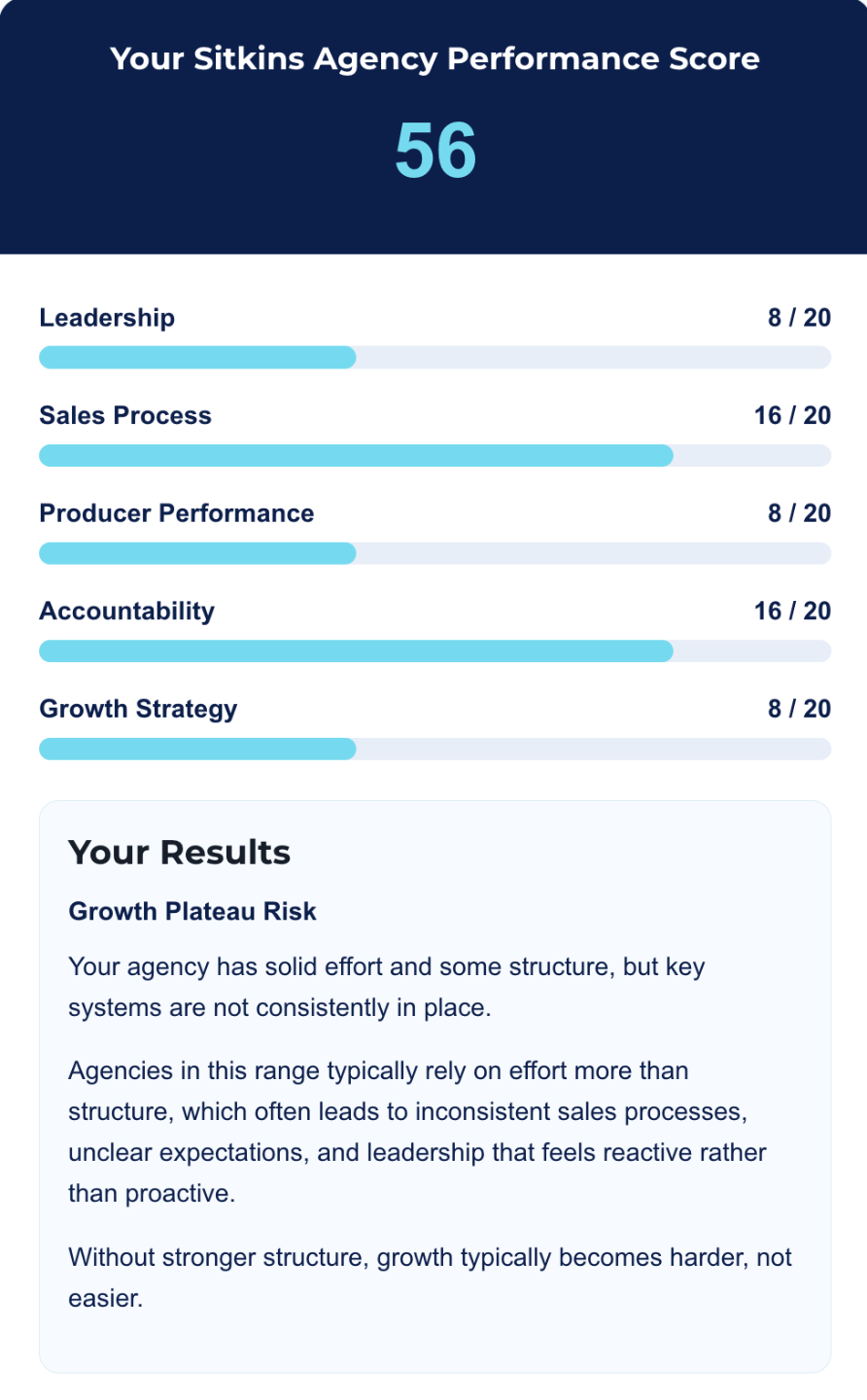Click the Accountability 16 / 20 score
Viewport: 867px width, 1400px height.
792,612
